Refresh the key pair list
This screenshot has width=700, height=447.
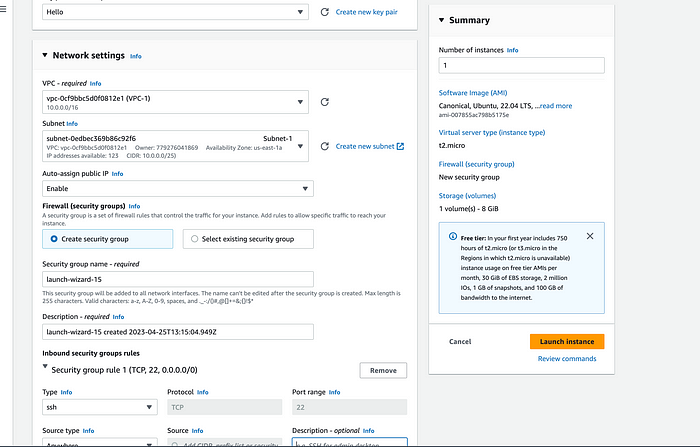(x=325, y=12)
